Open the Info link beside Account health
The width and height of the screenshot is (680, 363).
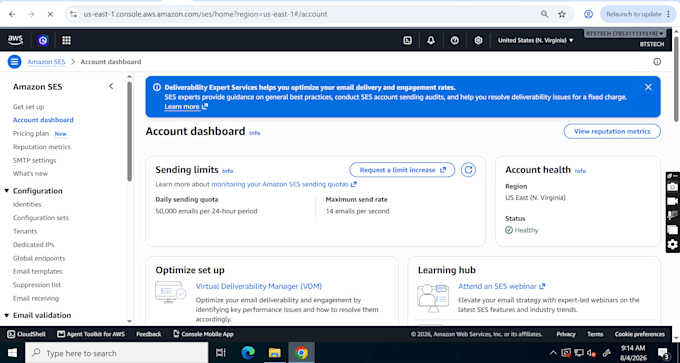pyautogui.click(x=580, y=171)
